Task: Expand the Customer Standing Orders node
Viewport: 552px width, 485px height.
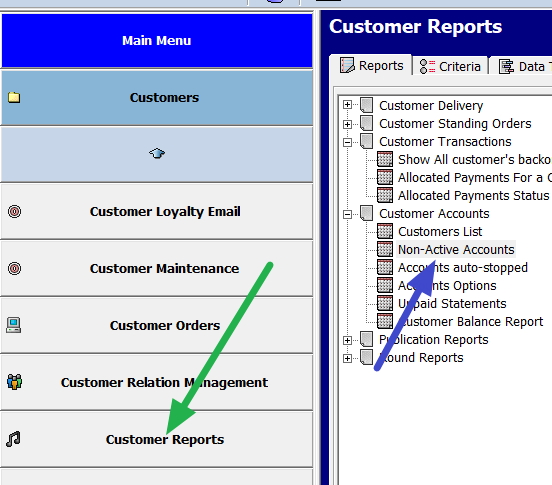Action: [347, 124]
